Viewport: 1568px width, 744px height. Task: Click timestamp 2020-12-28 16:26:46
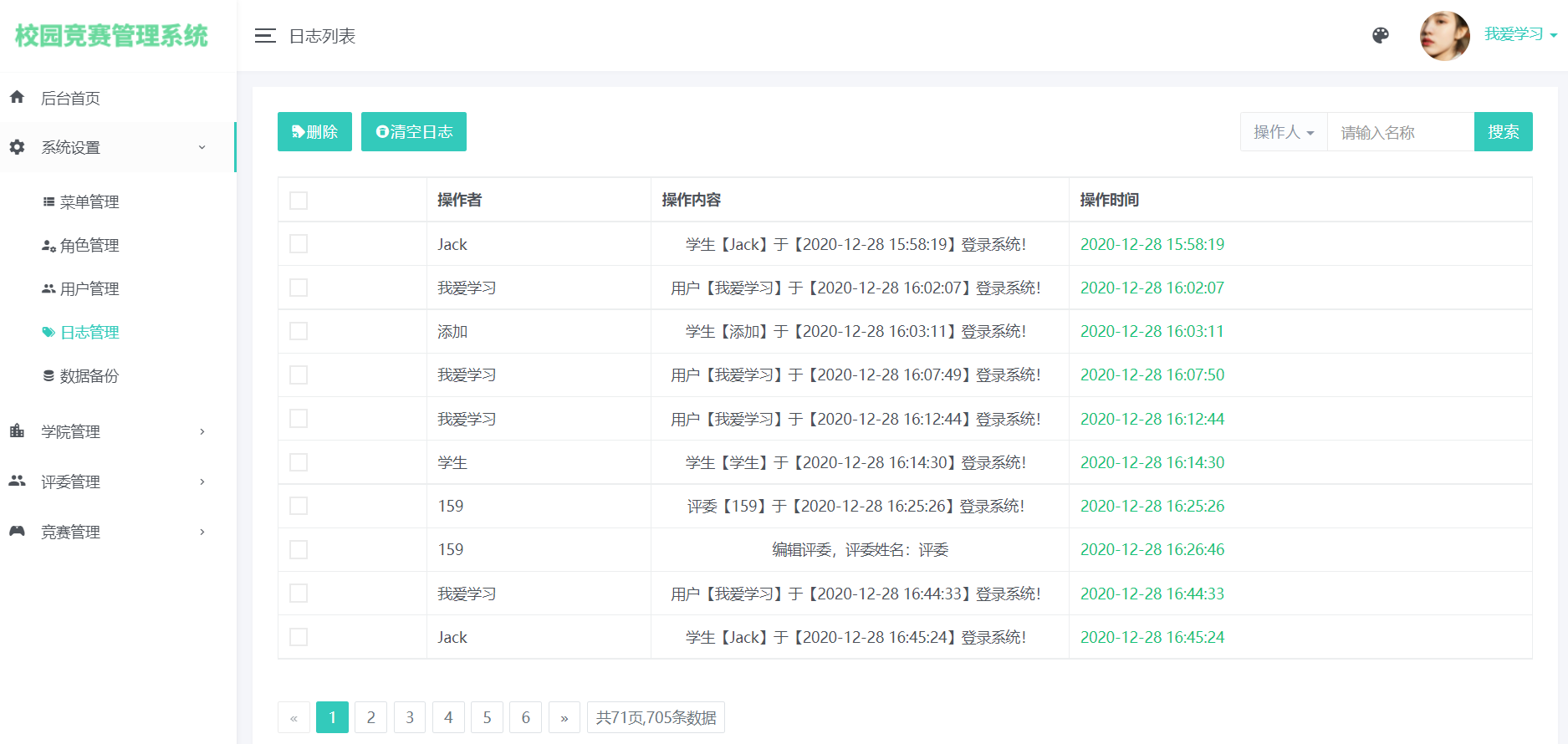pos(1152,549)
